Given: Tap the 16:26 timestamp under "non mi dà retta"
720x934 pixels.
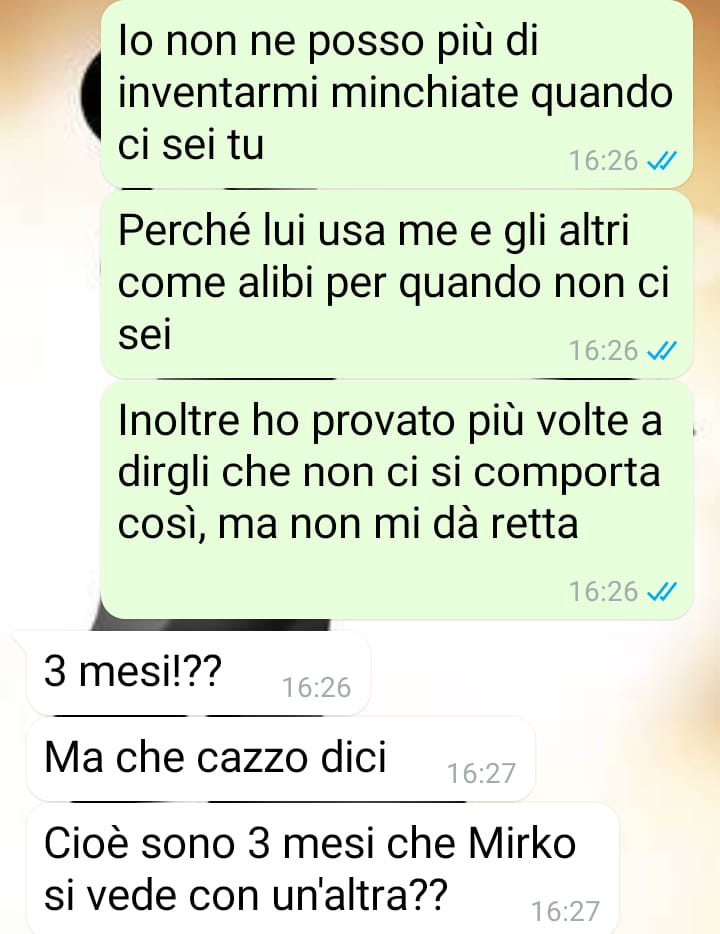Looking at the screenshot, I should point(603,591).
